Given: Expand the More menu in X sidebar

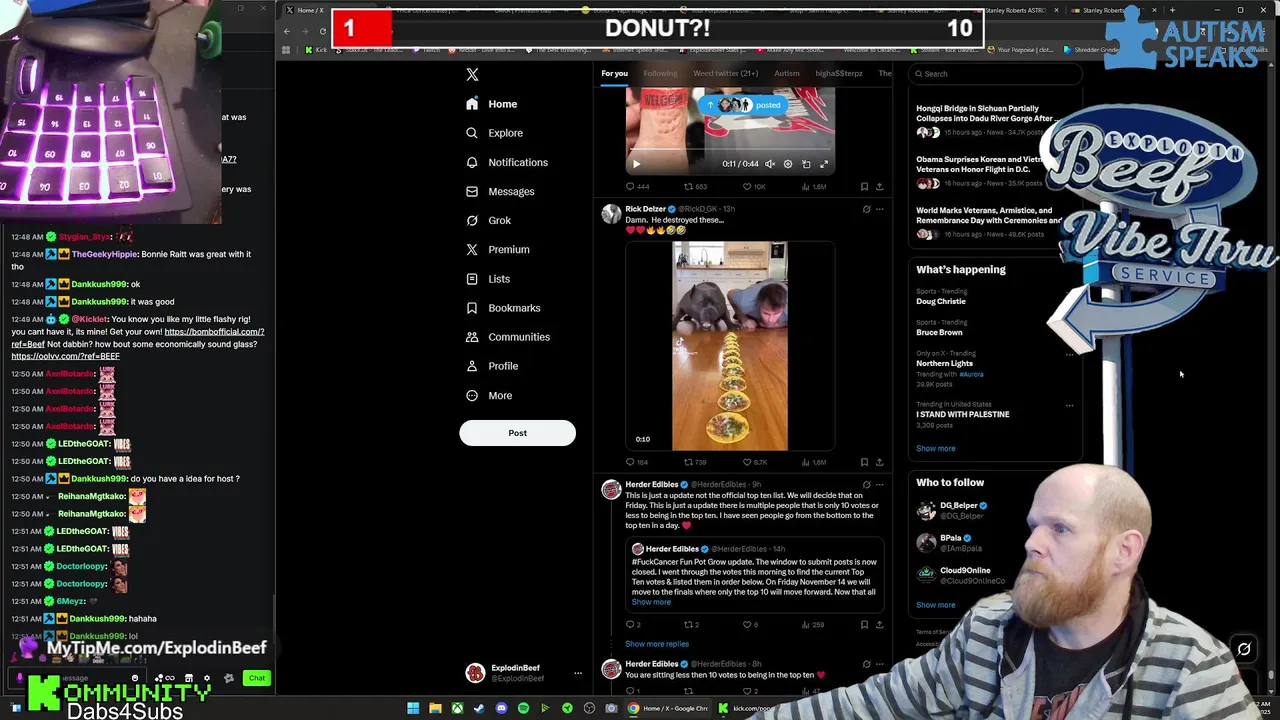Looking at the screenshot, I should [x=488, y=395].
